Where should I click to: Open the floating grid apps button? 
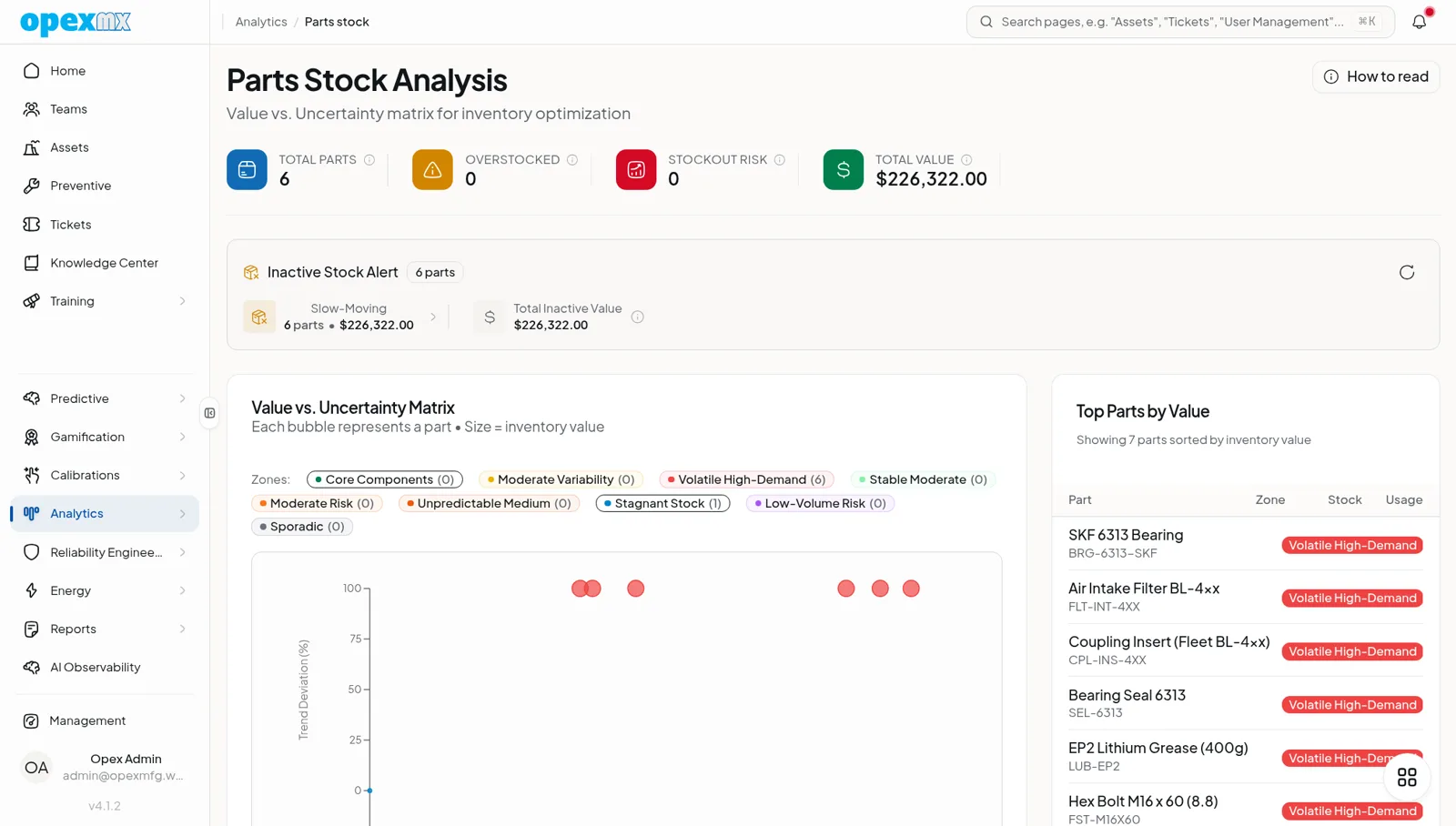(x=1407, y=777)
